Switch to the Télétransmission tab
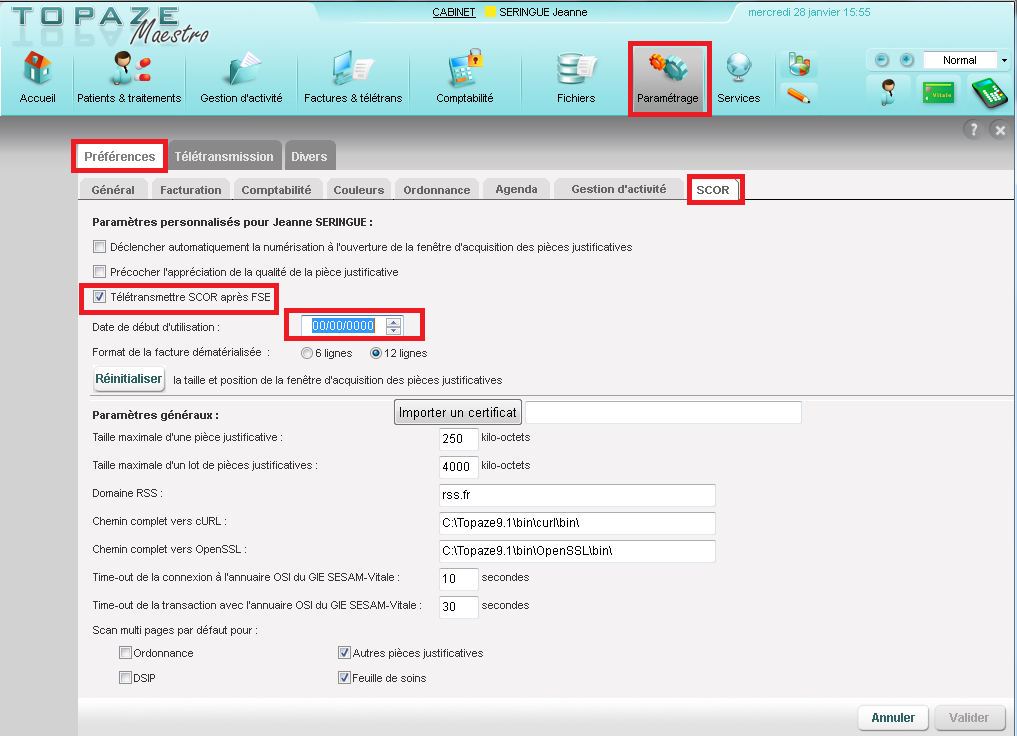 224,156
